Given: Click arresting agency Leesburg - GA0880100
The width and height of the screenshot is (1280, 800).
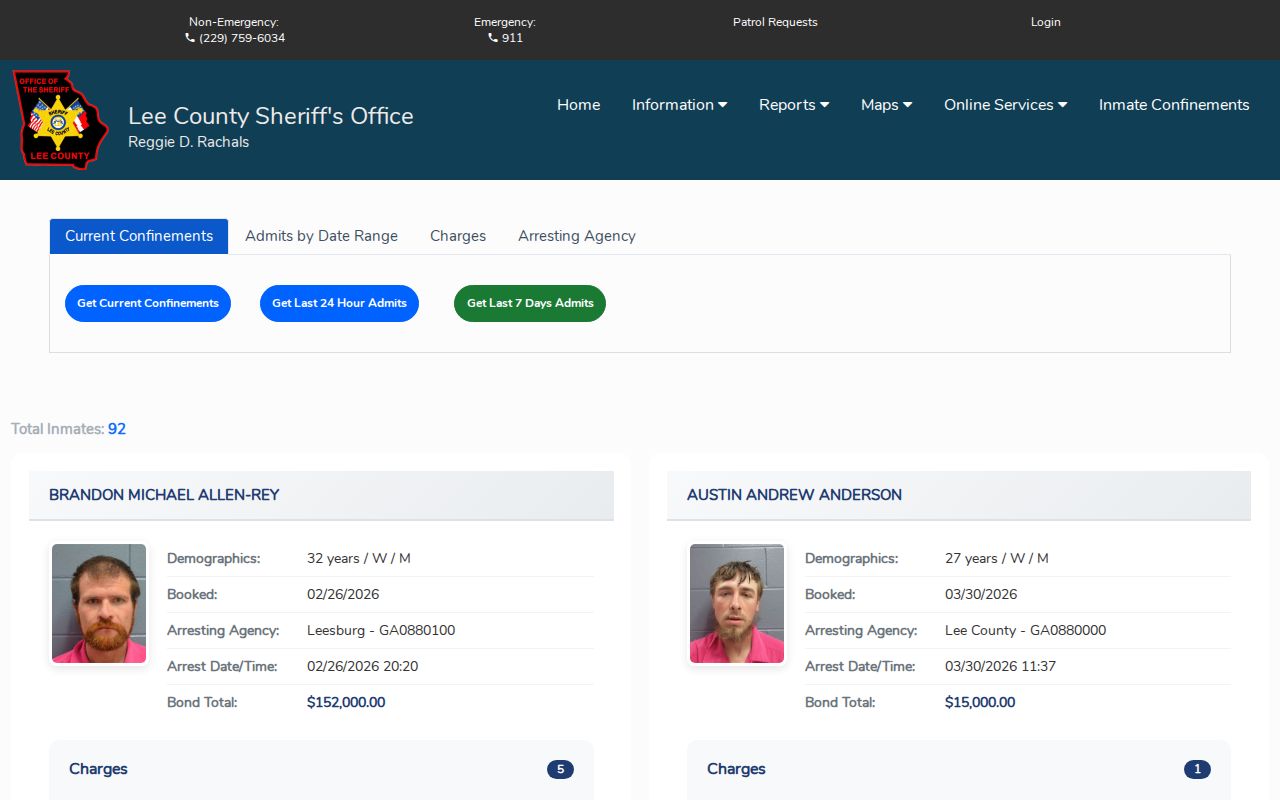Looking at the screenshot, I should click(381, 630).
